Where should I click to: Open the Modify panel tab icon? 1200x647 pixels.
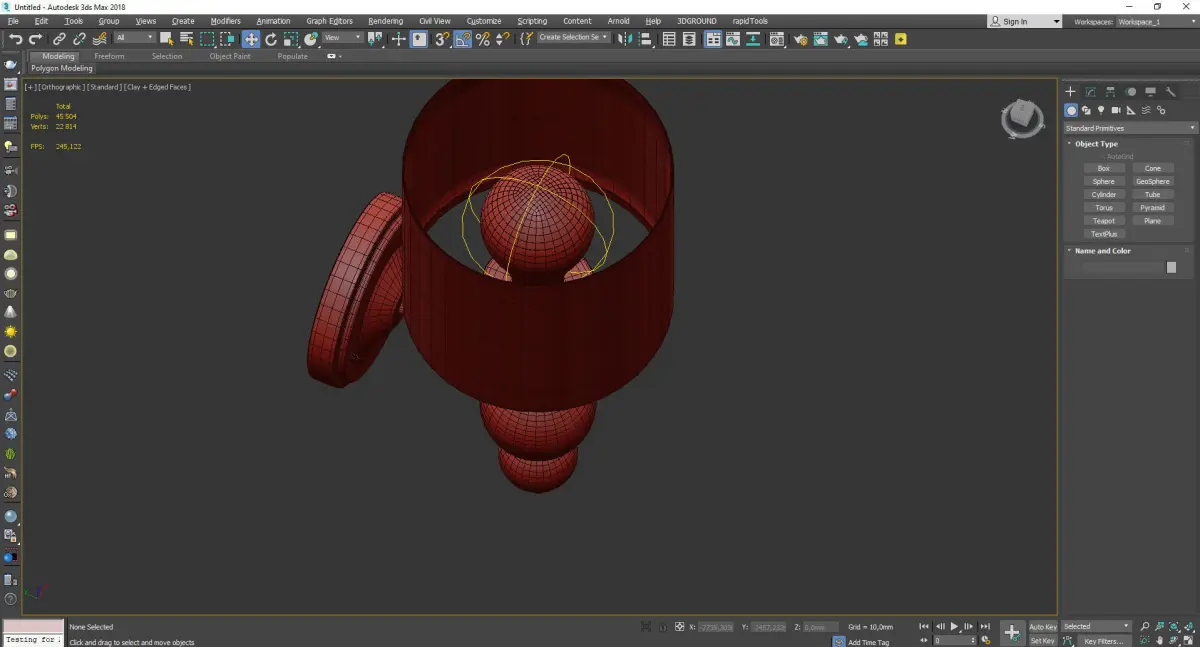coord(1090,92)
